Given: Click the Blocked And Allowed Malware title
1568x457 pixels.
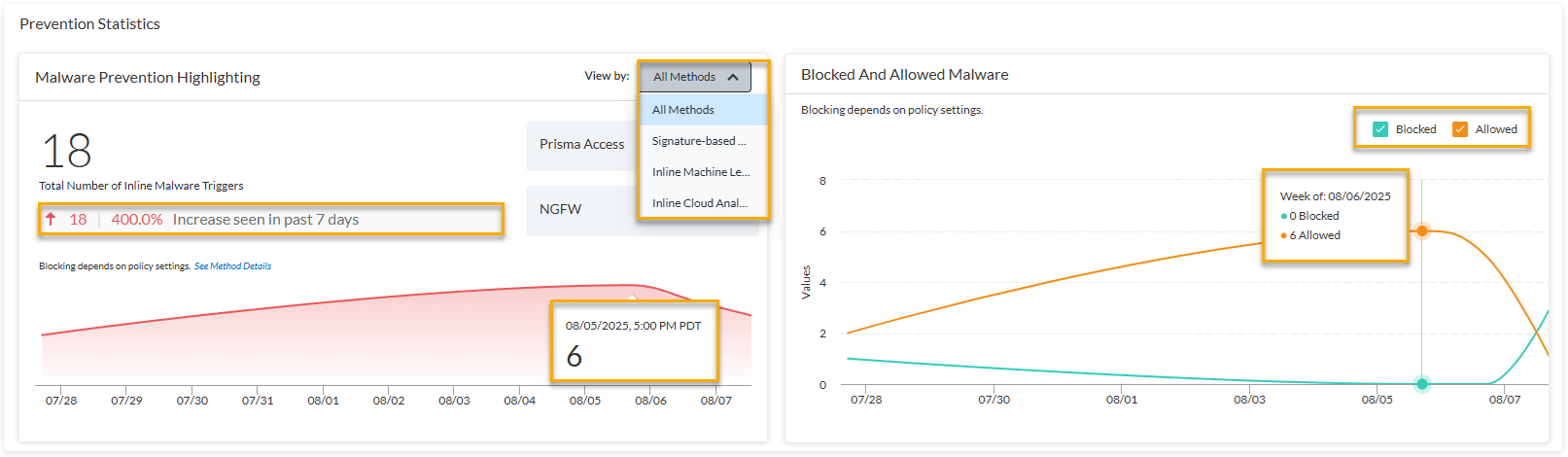Looking at the screenshot, I should coord(904,75).
